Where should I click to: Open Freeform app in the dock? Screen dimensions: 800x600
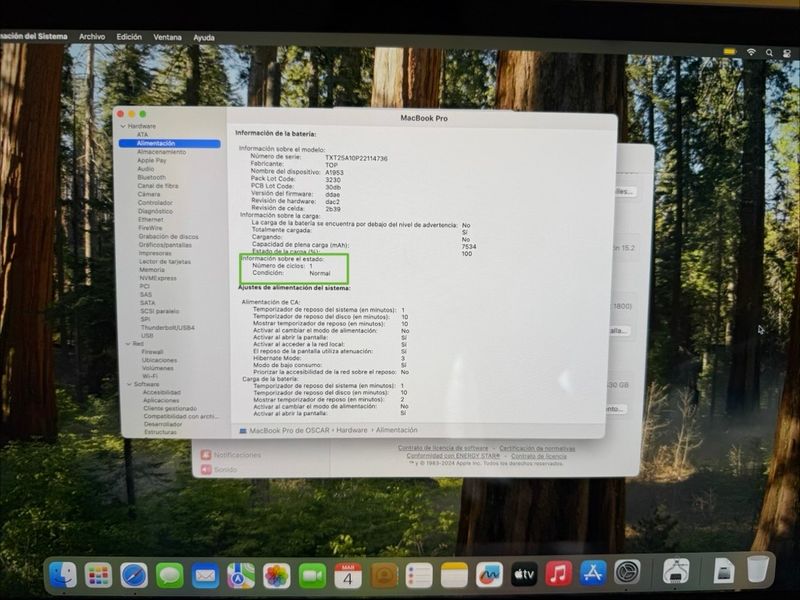[489, 575]
